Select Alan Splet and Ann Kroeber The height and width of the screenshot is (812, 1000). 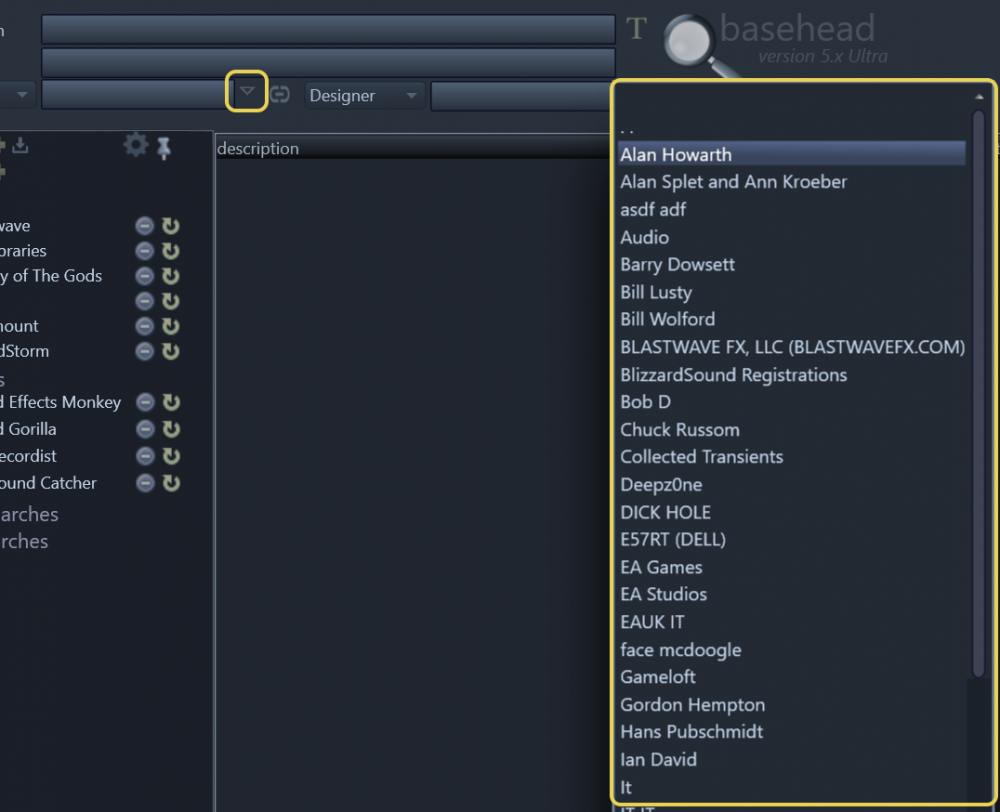pyautogui.click(x=733, y=182)
